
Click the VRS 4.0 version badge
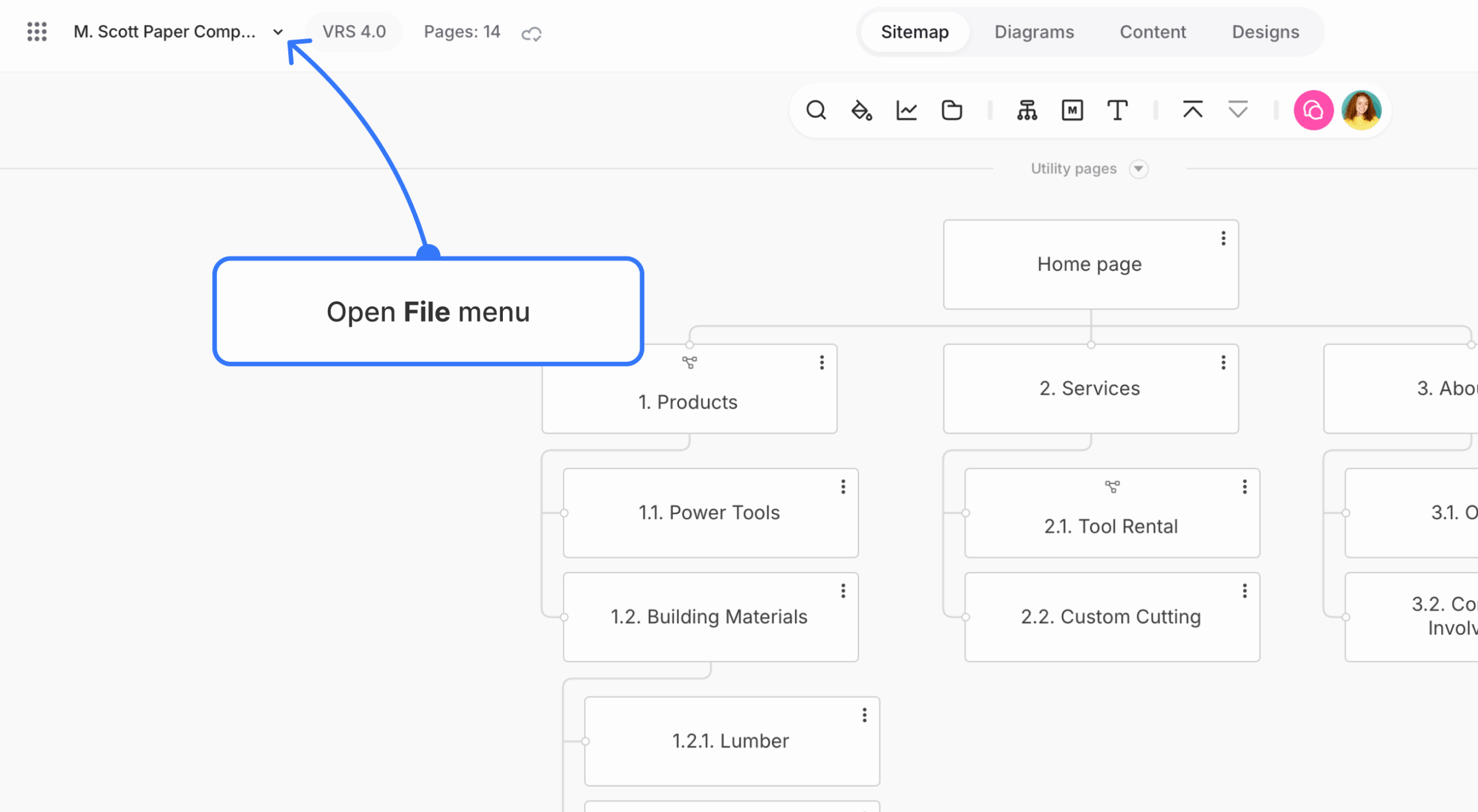pos(354,32)
